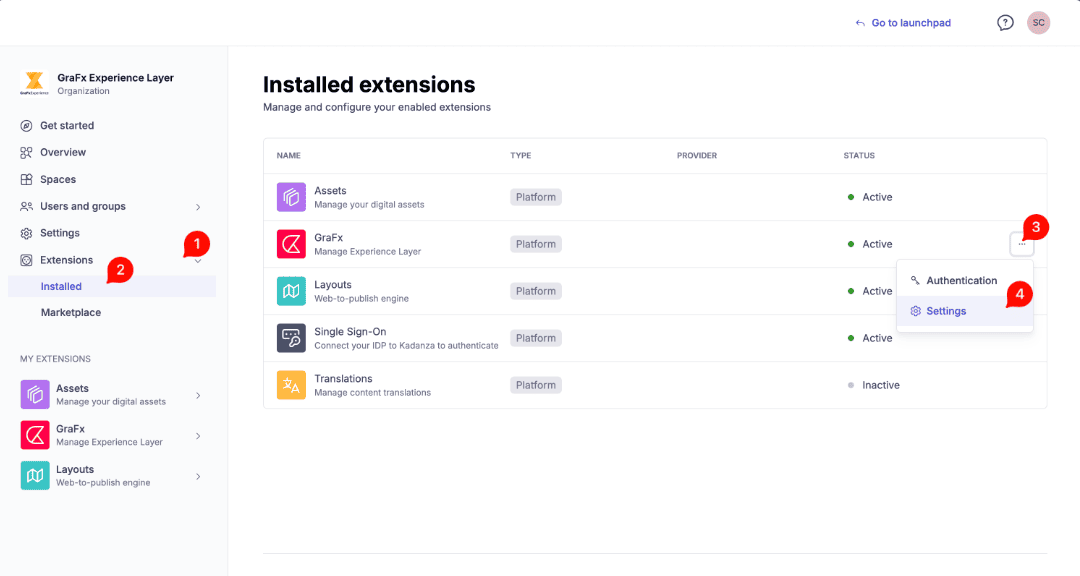Click the GraFx extension name in table
This screenshot has width=1080, height=576.
click(329, 238)
